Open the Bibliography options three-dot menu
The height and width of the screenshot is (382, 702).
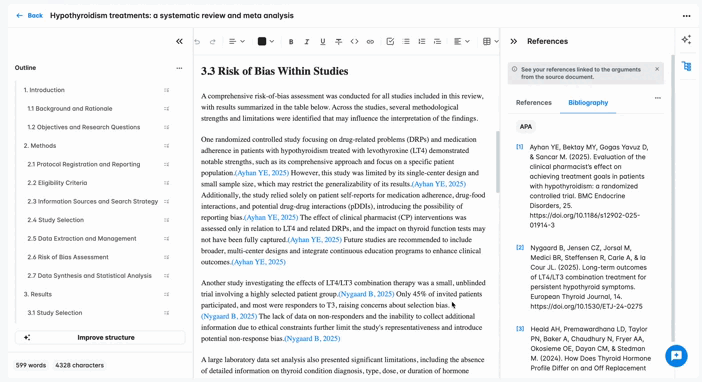(657, 98)
